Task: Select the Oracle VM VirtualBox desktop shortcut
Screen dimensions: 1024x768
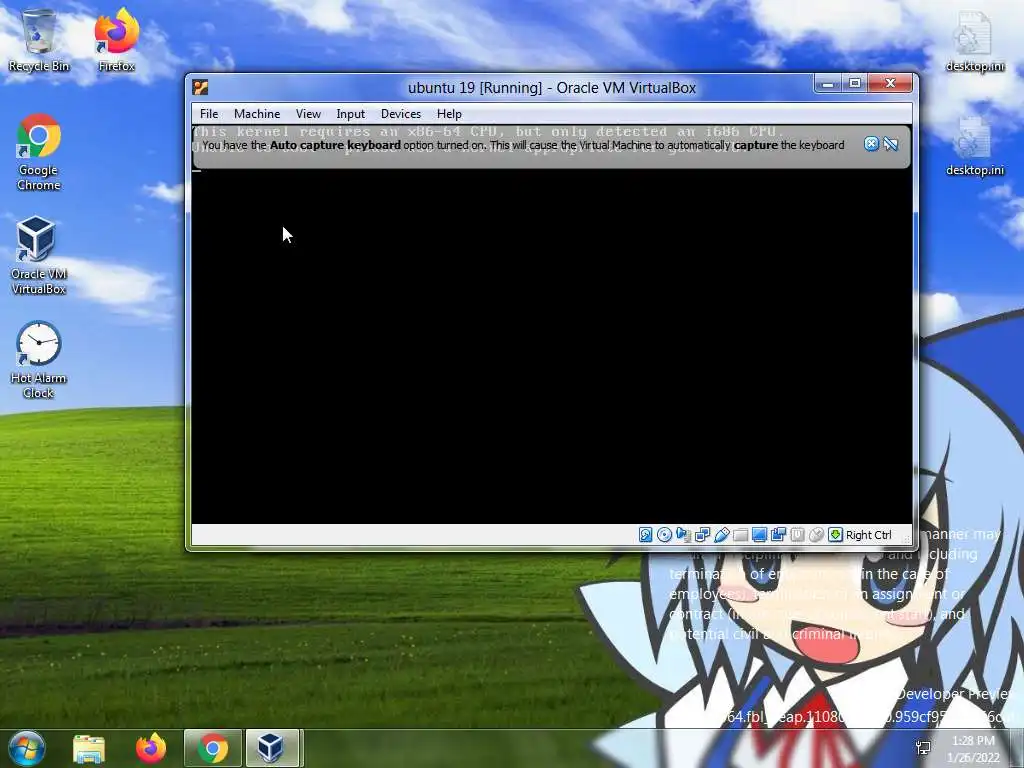Action: click(x=39, y=256)
